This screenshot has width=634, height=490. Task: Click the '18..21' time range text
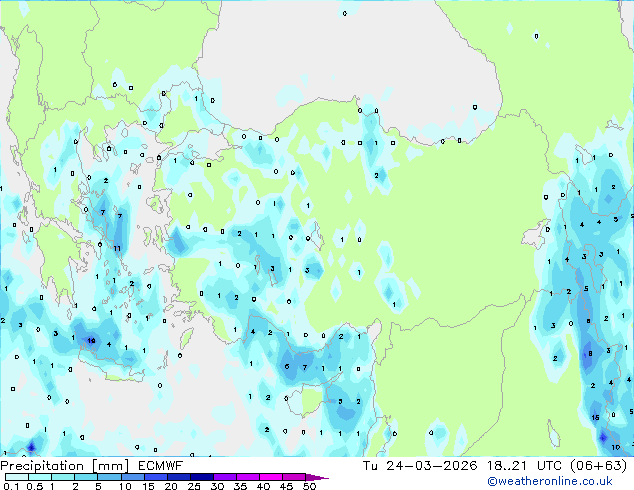pyautogui.click(x=507, y=466)
